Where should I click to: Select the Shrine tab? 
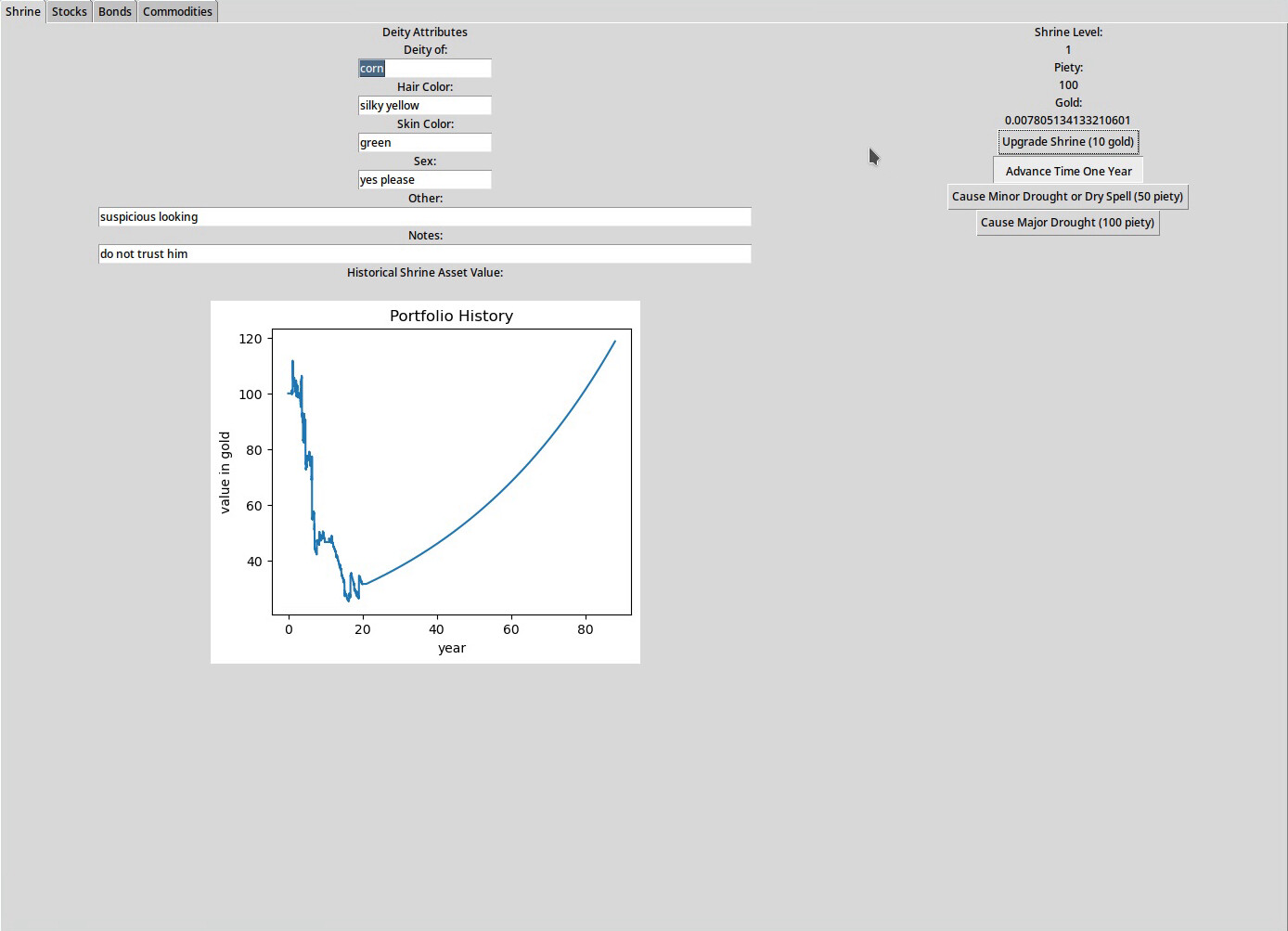click(22, 11)
